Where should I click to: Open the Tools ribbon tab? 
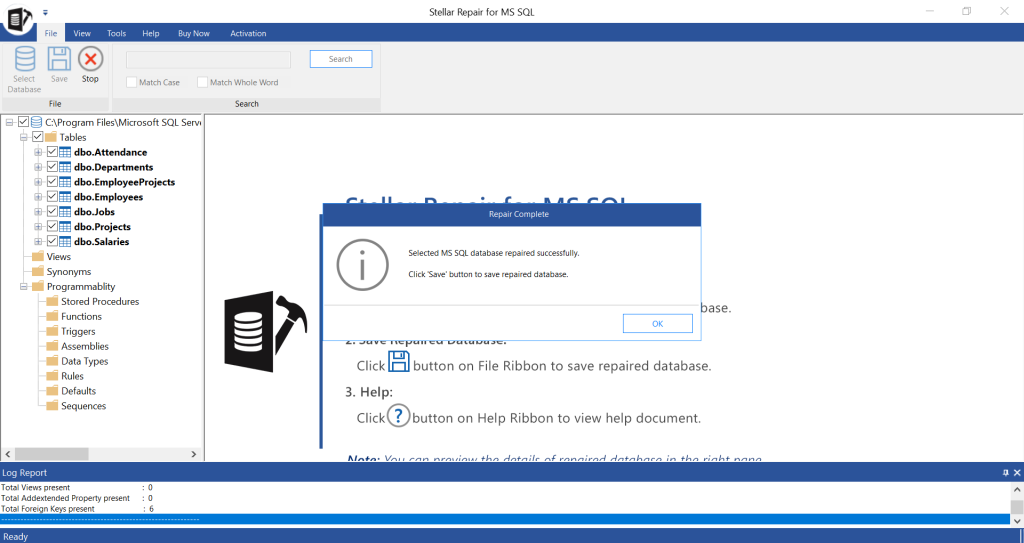coord(116,33)
